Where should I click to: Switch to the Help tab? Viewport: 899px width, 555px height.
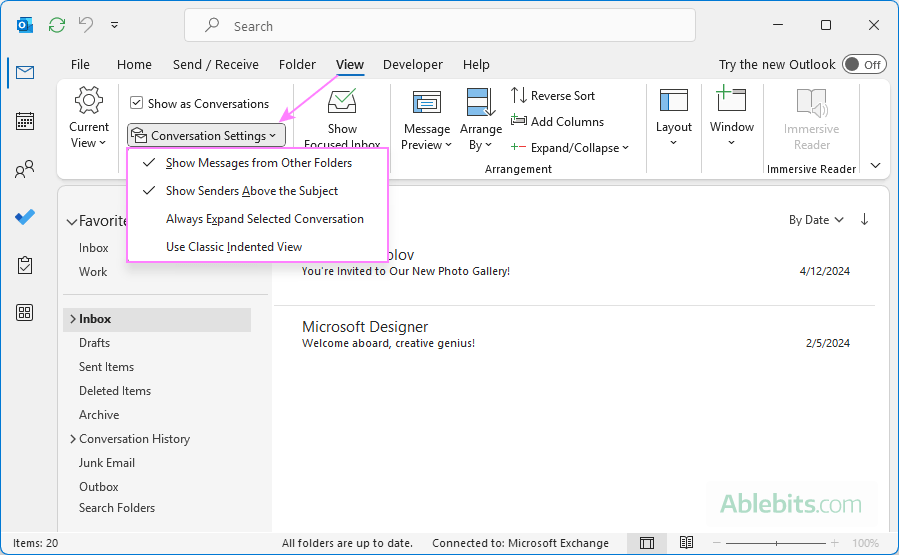[x=476, y=64]
